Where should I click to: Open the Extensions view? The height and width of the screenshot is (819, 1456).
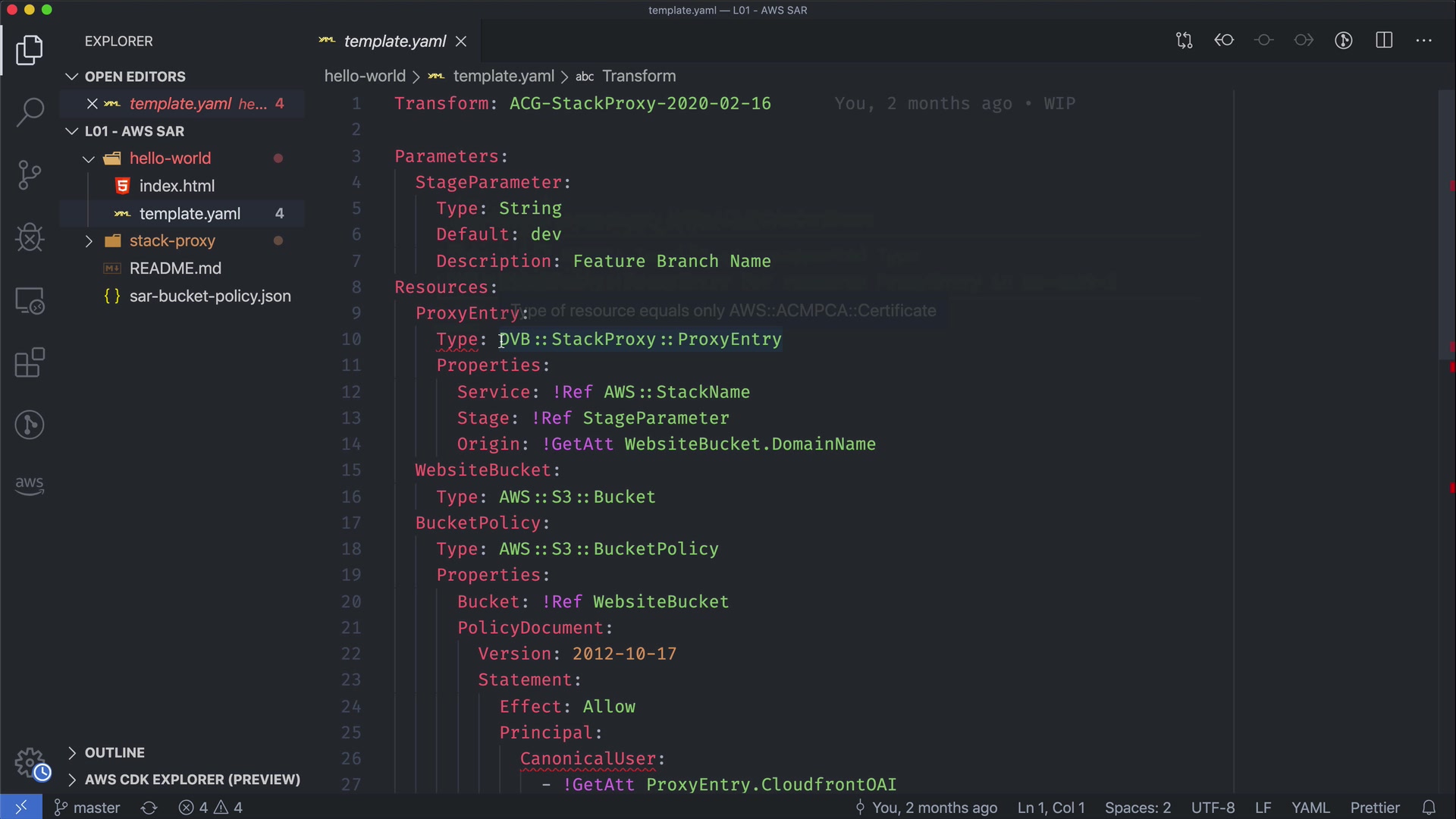[x=30, y=362]
